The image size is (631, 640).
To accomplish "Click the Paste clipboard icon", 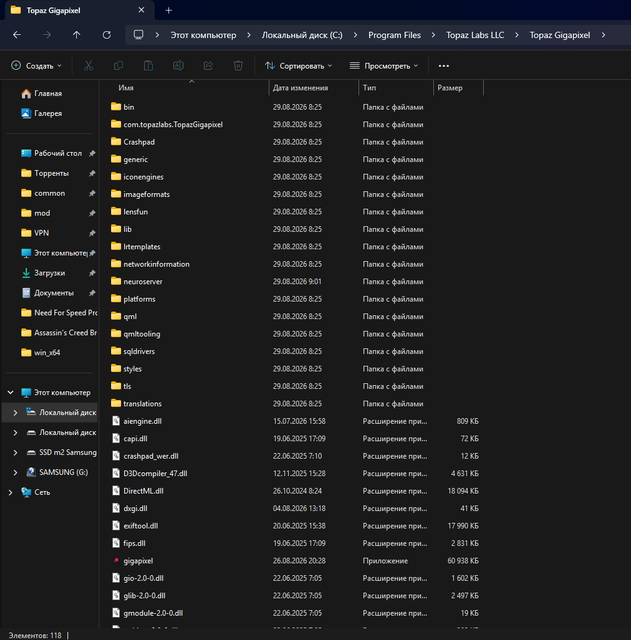I will pyautogui.click(x=148, y=66).
